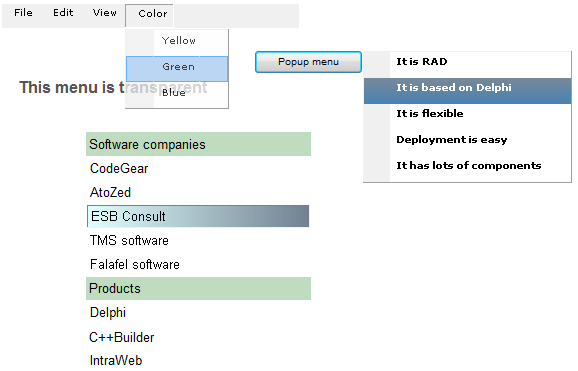Select "It is RAD" popup entry

point(467,62)
